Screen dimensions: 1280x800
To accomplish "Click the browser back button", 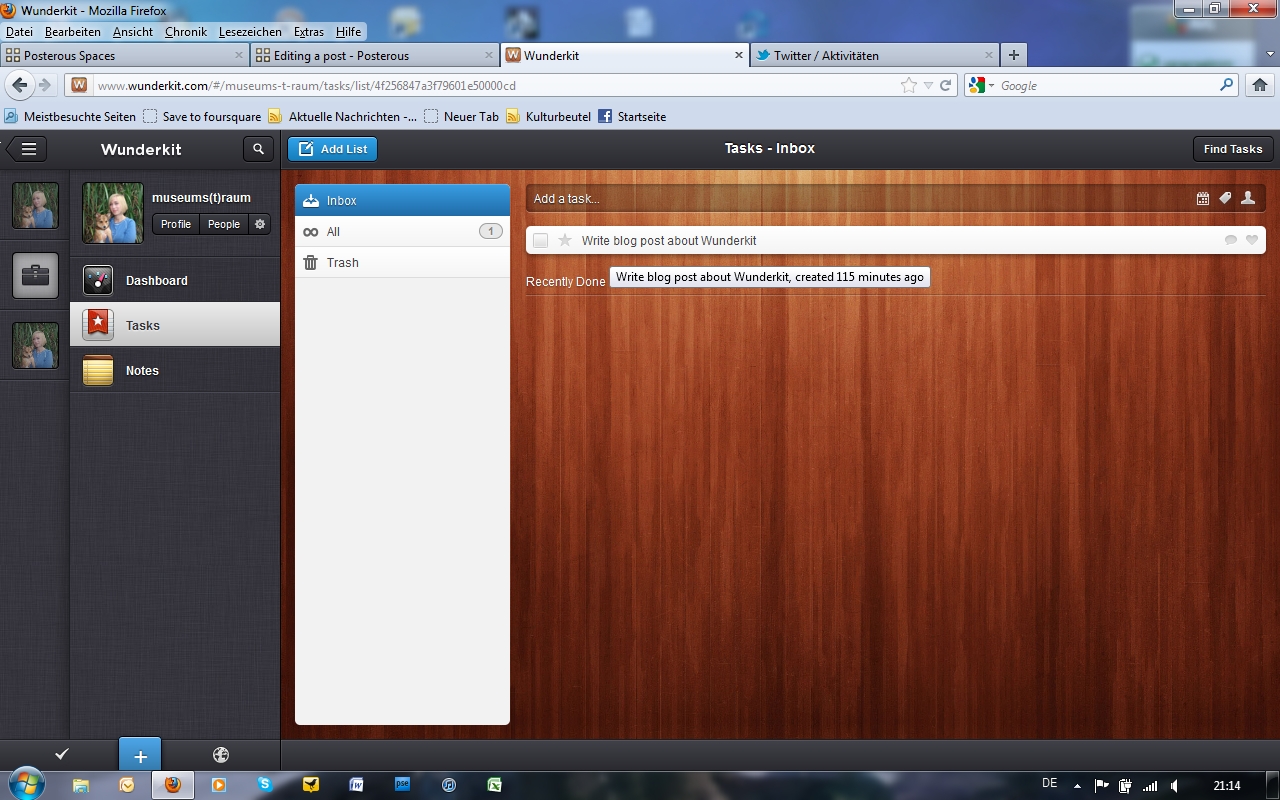I will pyautogui.click(x=20, y=85).
